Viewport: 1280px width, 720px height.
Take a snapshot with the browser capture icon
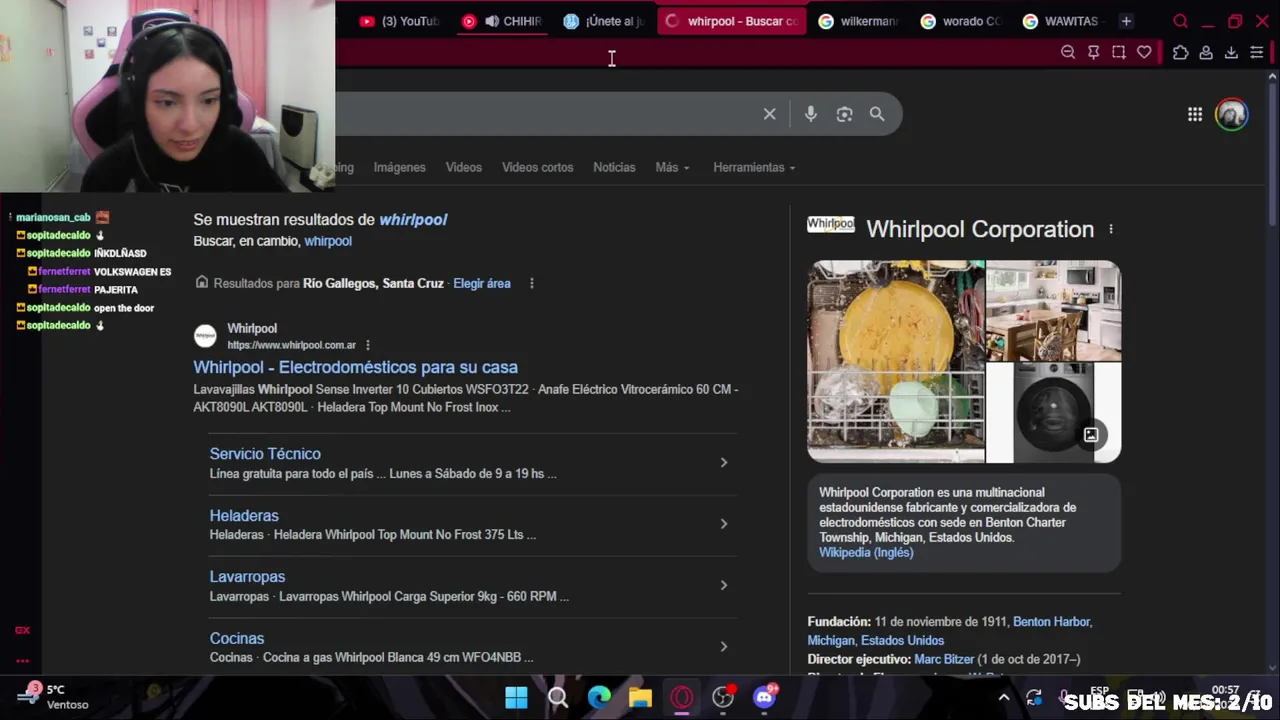[x=1119, y=52]
